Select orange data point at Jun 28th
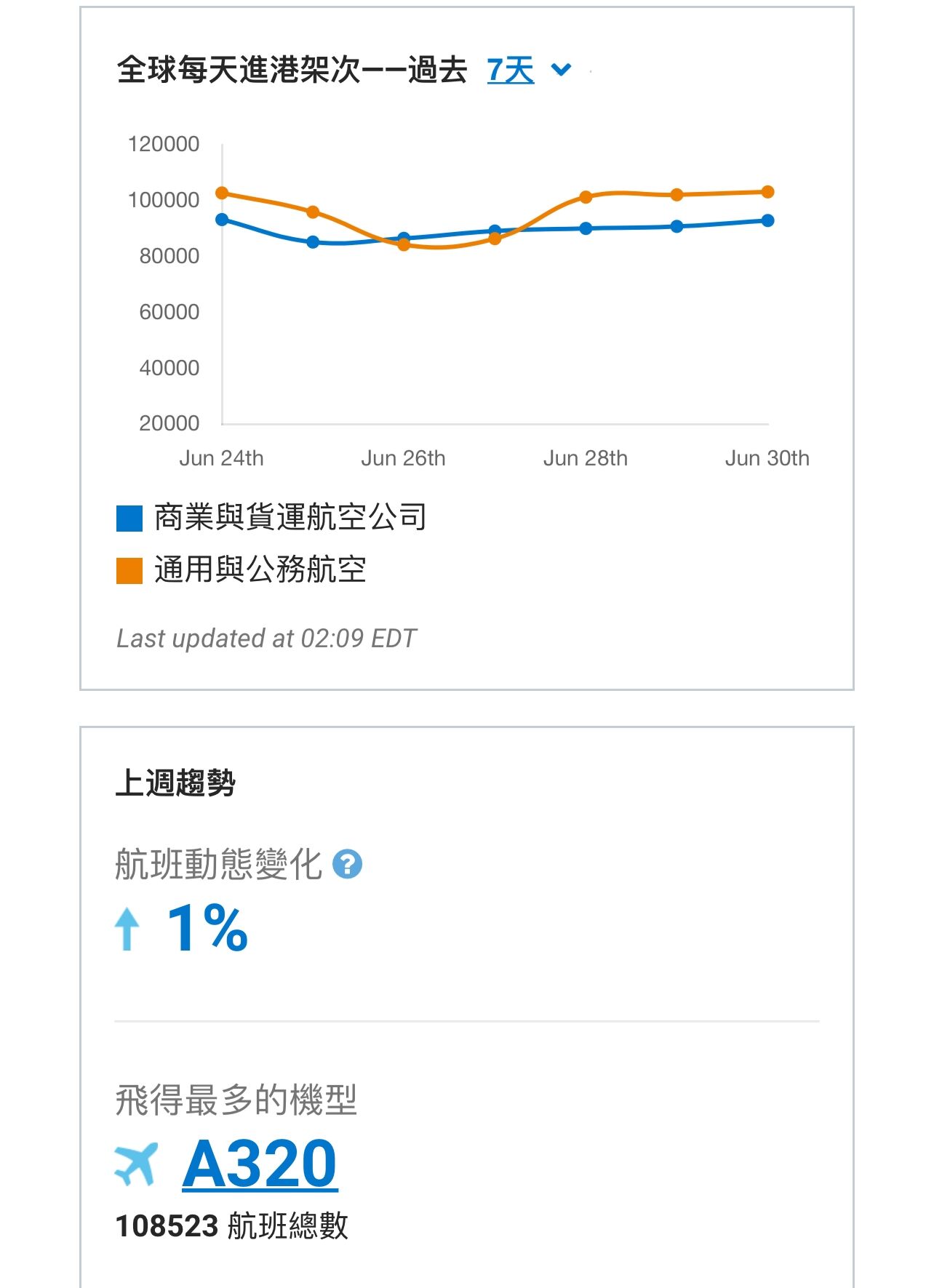Screen dimensions: 934x1288 point(586,197)
